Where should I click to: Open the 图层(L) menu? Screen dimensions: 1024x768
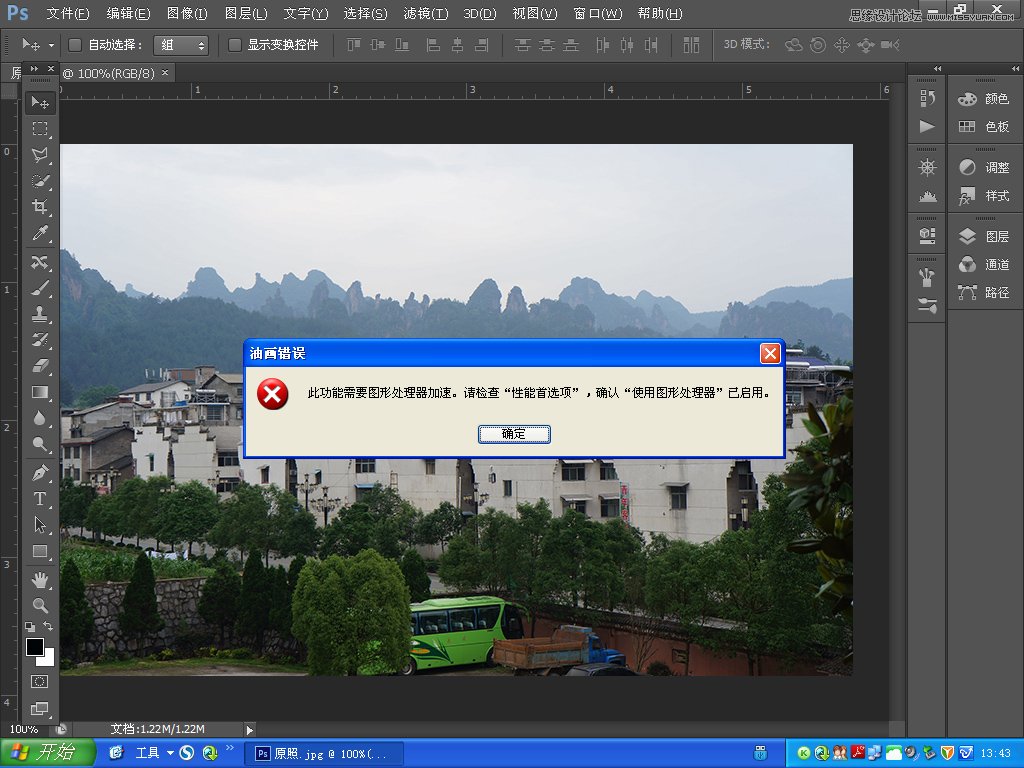(x=246, y=13)
